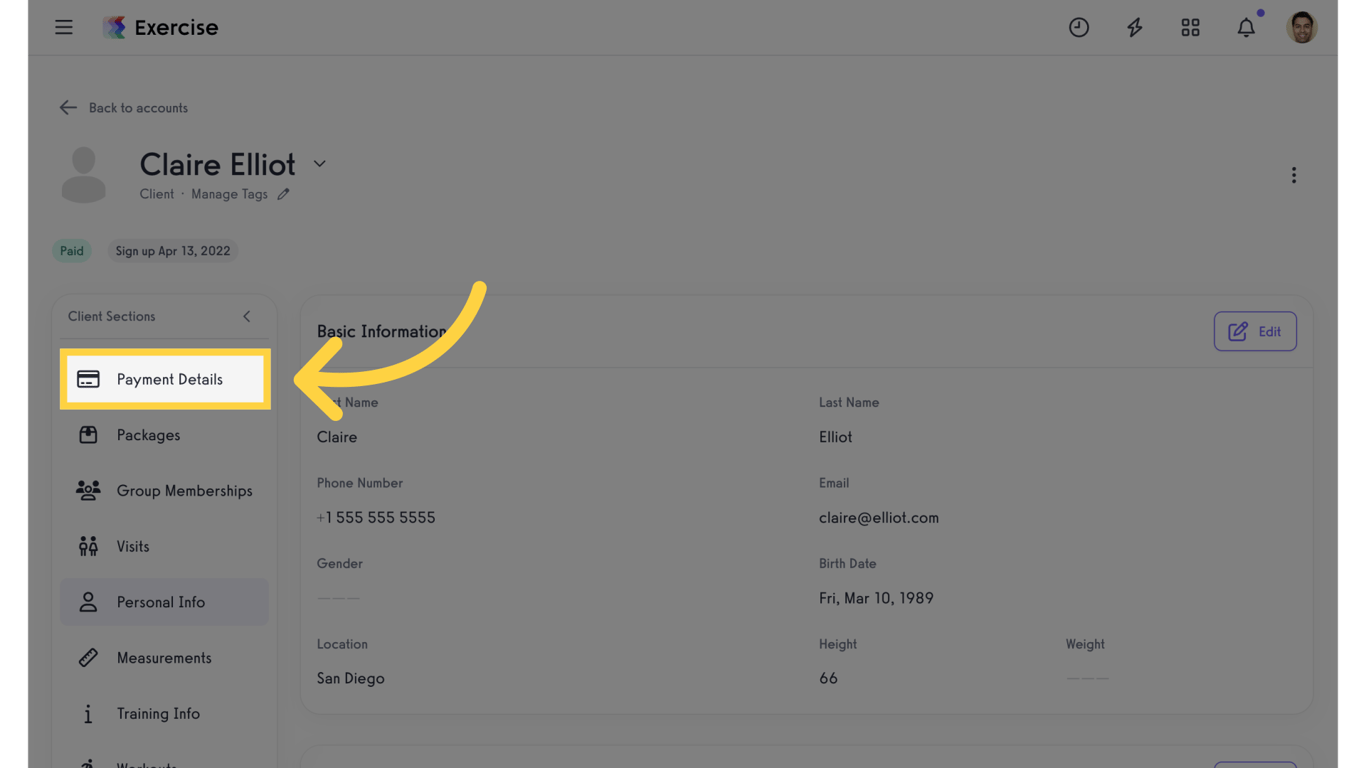Select the Payment Details card icon
Screen dimensions: 1366x768
point(88,379)
